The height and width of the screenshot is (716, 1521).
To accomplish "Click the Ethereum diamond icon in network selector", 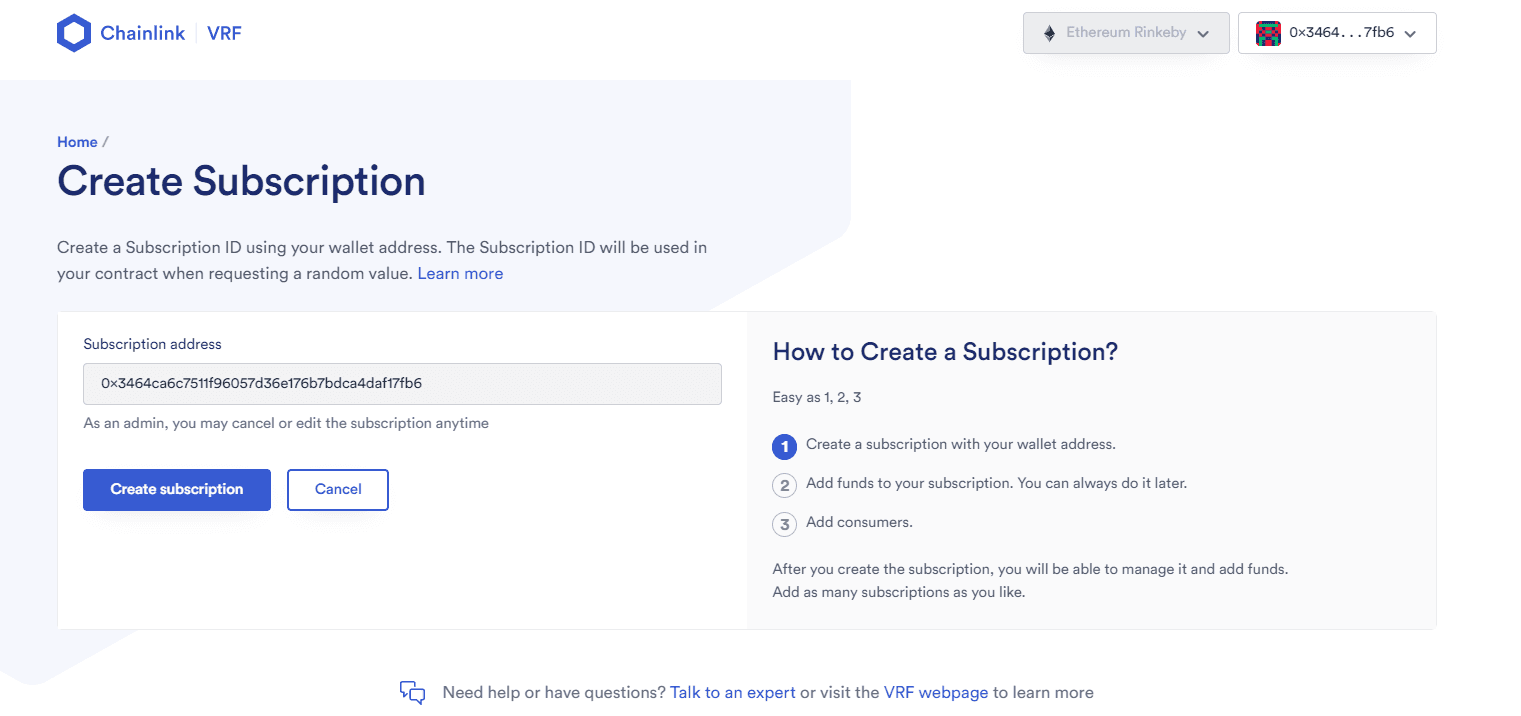I will (x=1049, y=33).
